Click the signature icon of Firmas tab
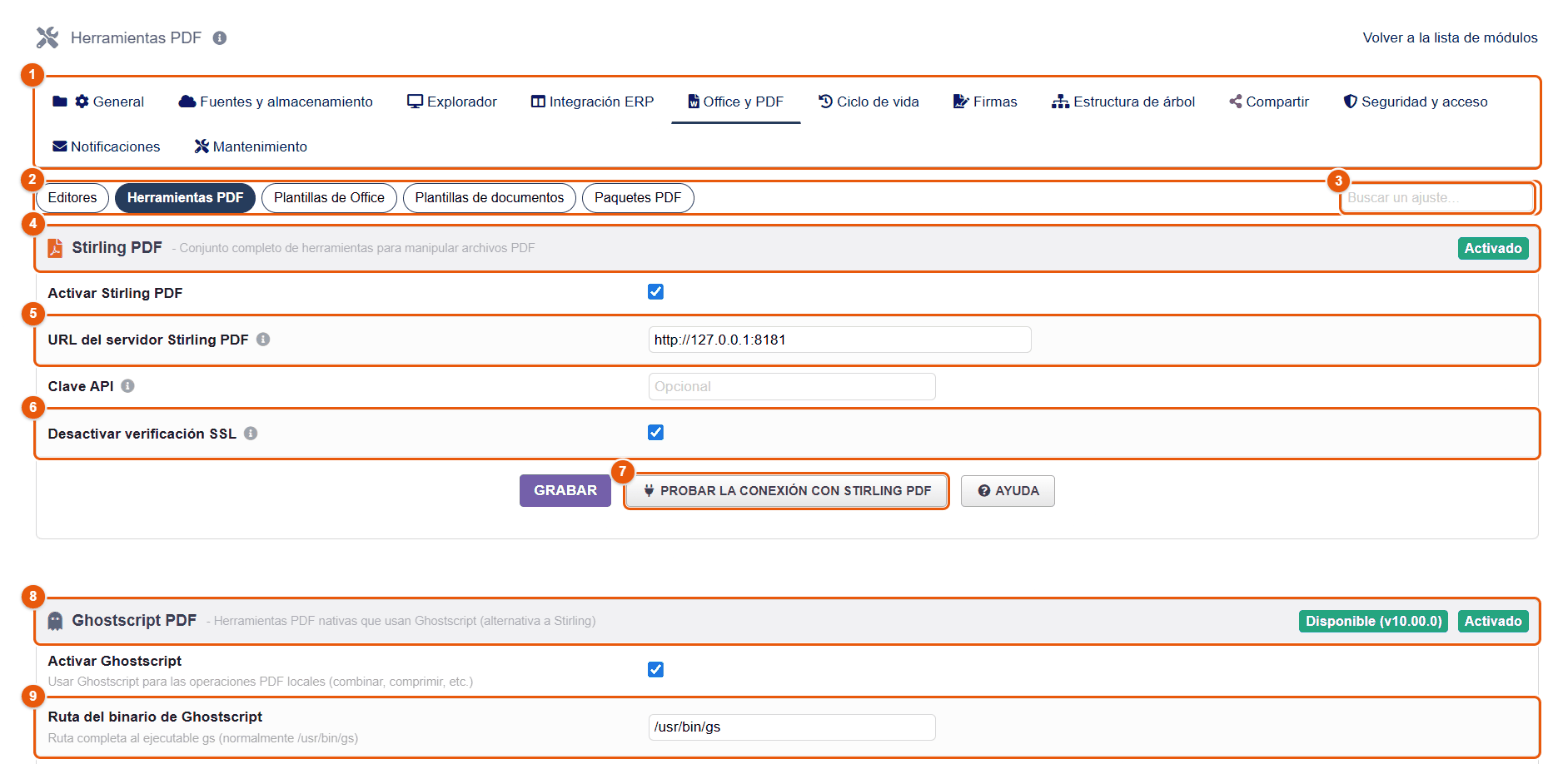 click(961, 101)
